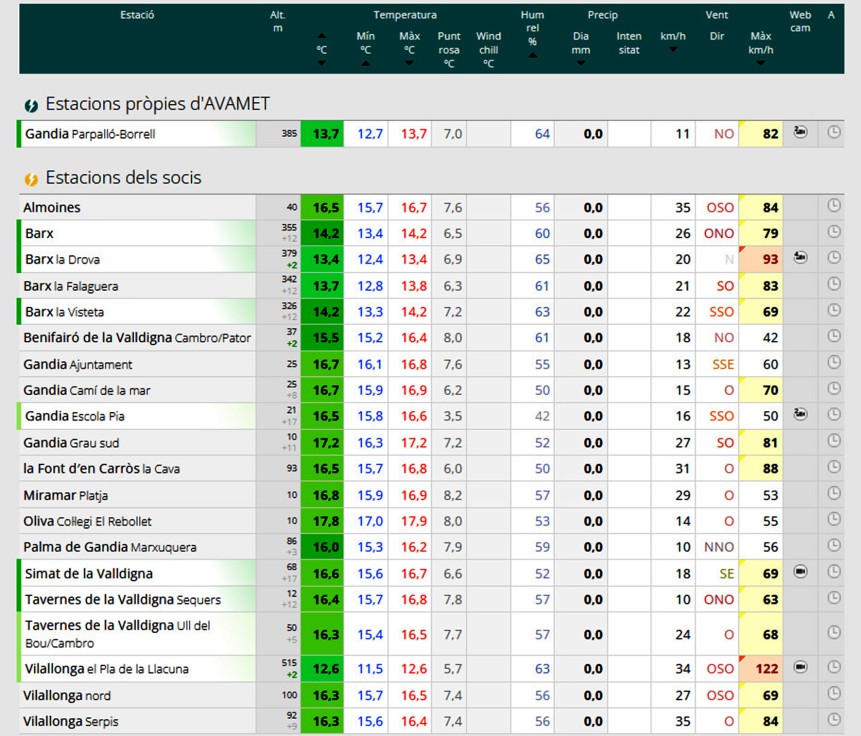This screenshot has height=736, width=861.
Task: Open webcam for Simat de la Valldigna
Action: [801, 572]
